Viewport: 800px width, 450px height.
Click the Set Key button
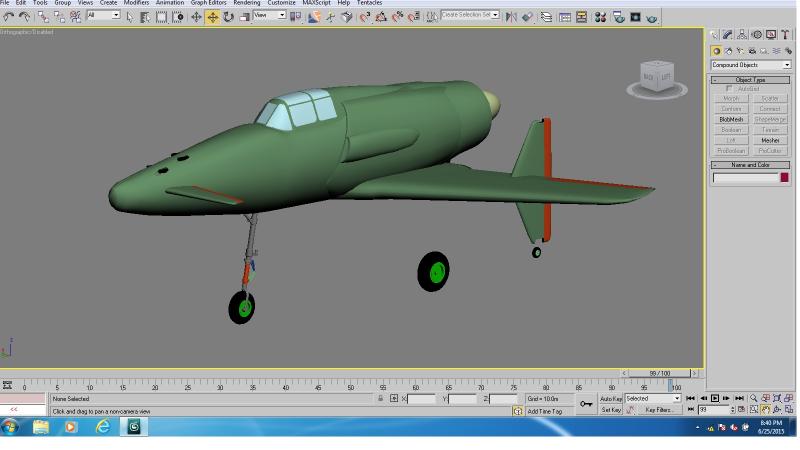click(611, 410)
